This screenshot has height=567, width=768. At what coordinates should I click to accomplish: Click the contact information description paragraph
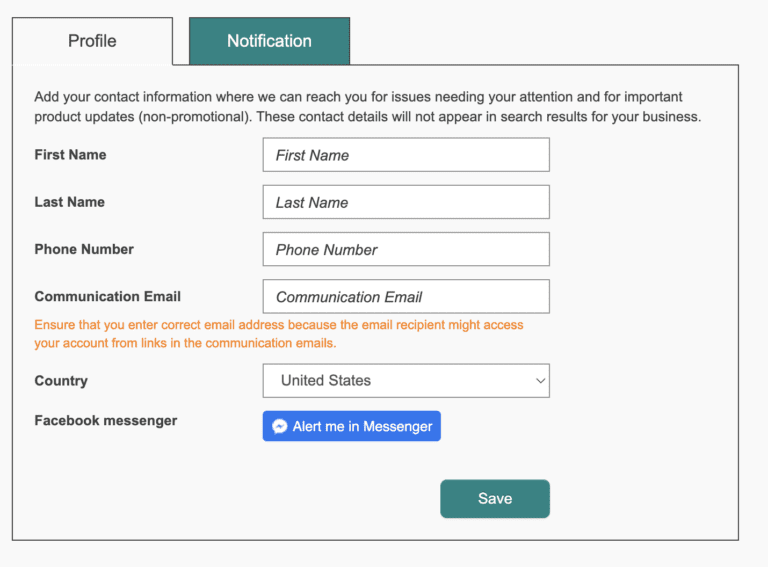pos(367,107)
